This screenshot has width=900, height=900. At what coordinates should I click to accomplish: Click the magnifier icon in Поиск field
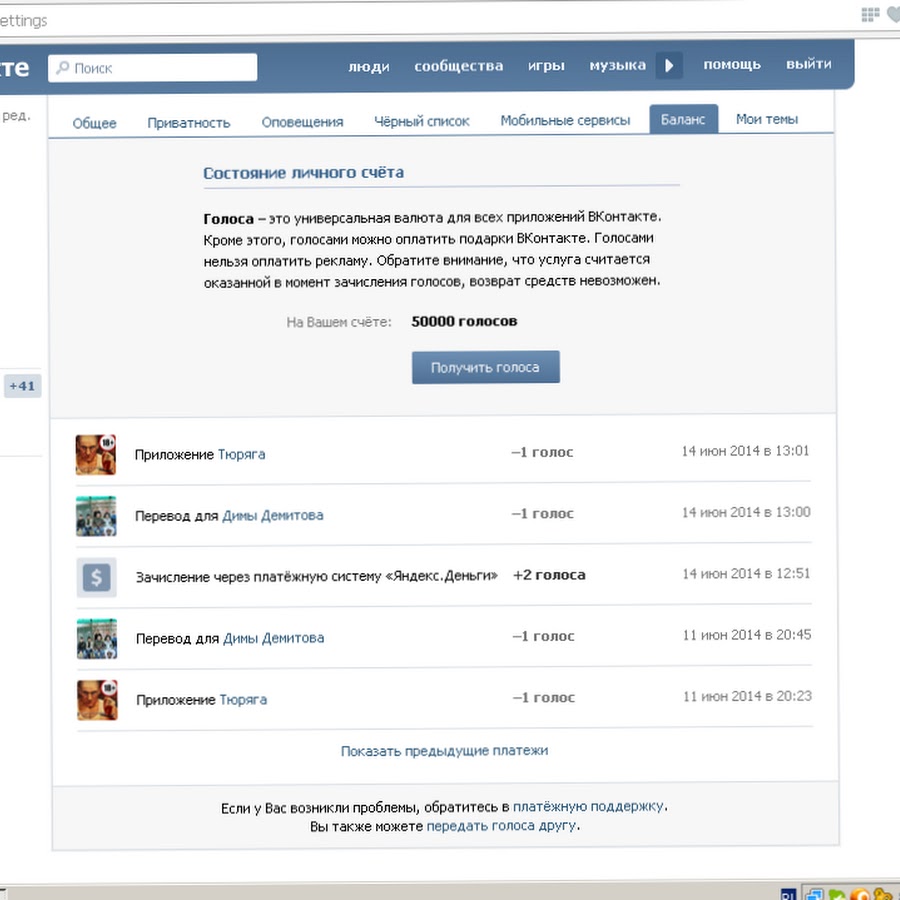pos(62,68)
